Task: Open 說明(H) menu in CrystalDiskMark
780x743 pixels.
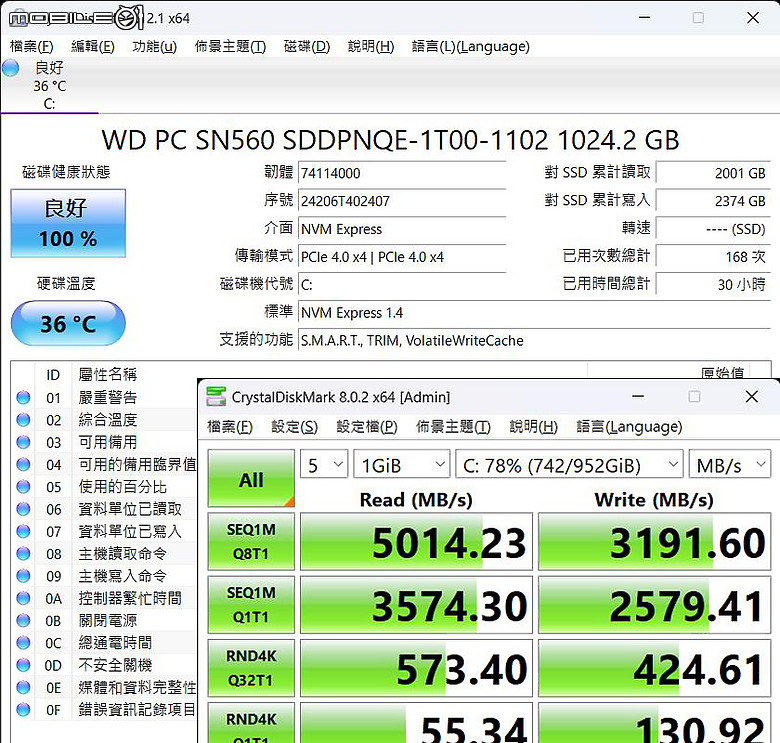Action: tap(533, 427)
